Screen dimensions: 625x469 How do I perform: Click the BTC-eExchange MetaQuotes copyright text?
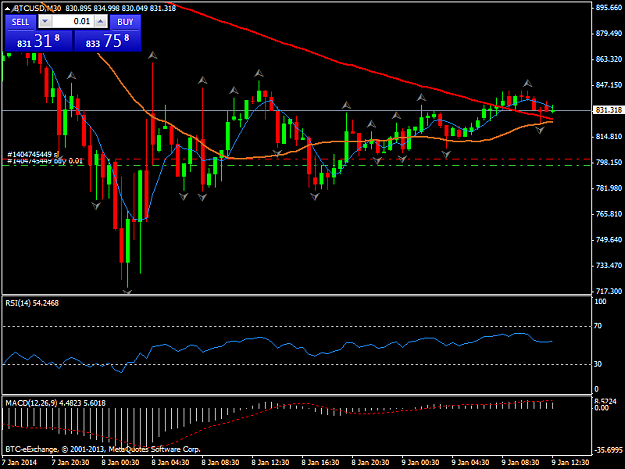pos(103,449)
